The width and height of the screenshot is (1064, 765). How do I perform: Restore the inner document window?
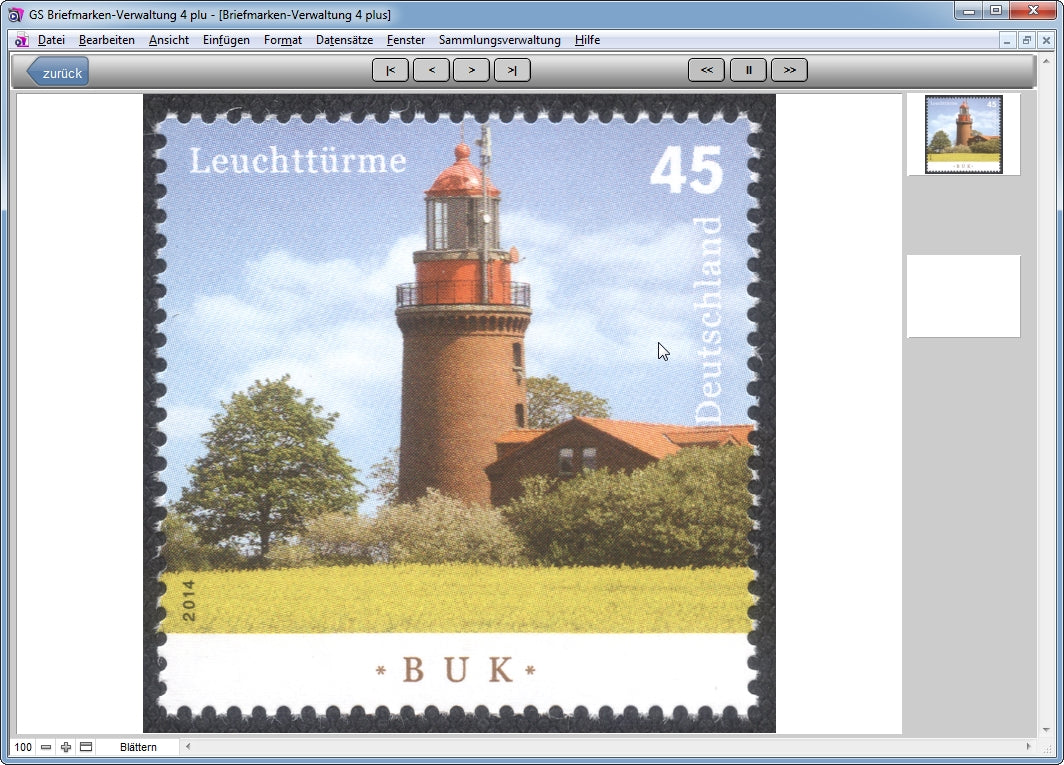coord(1027,40)
